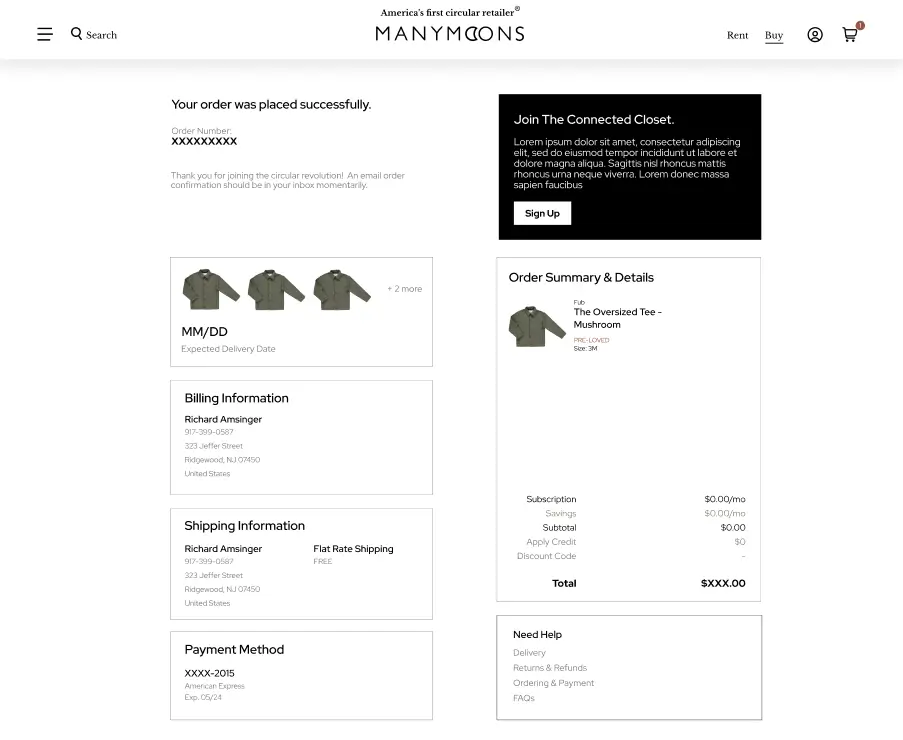
Task: Click the MANYMOONS logo
Action: [450, 33]
